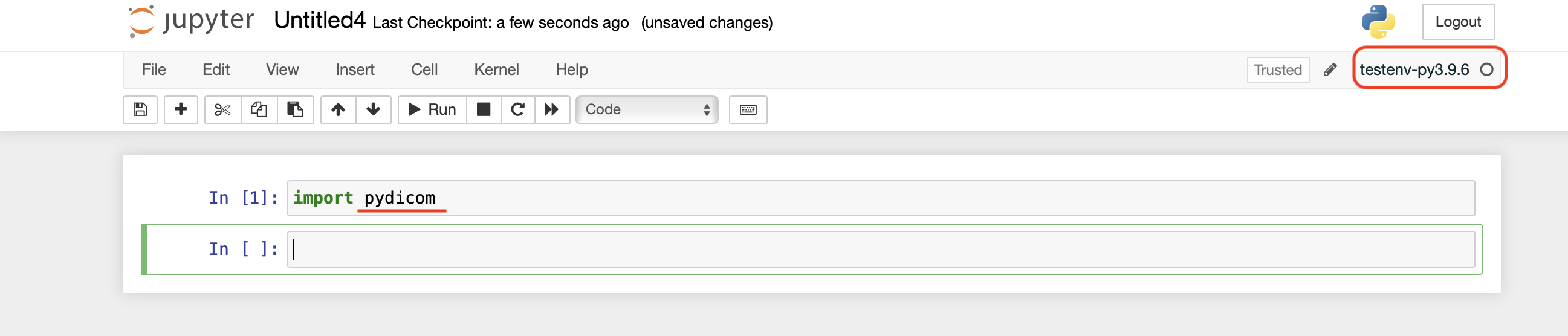Open the Kernel menu
Screen dimensions: 1568x336
click(x=496, y=70)
